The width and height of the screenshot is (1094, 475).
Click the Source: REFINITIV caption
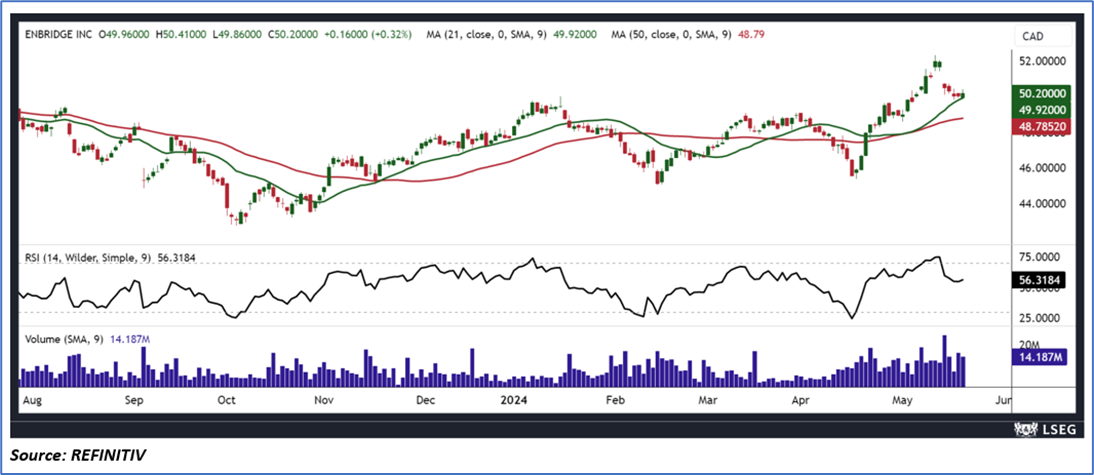coord(78,456)
